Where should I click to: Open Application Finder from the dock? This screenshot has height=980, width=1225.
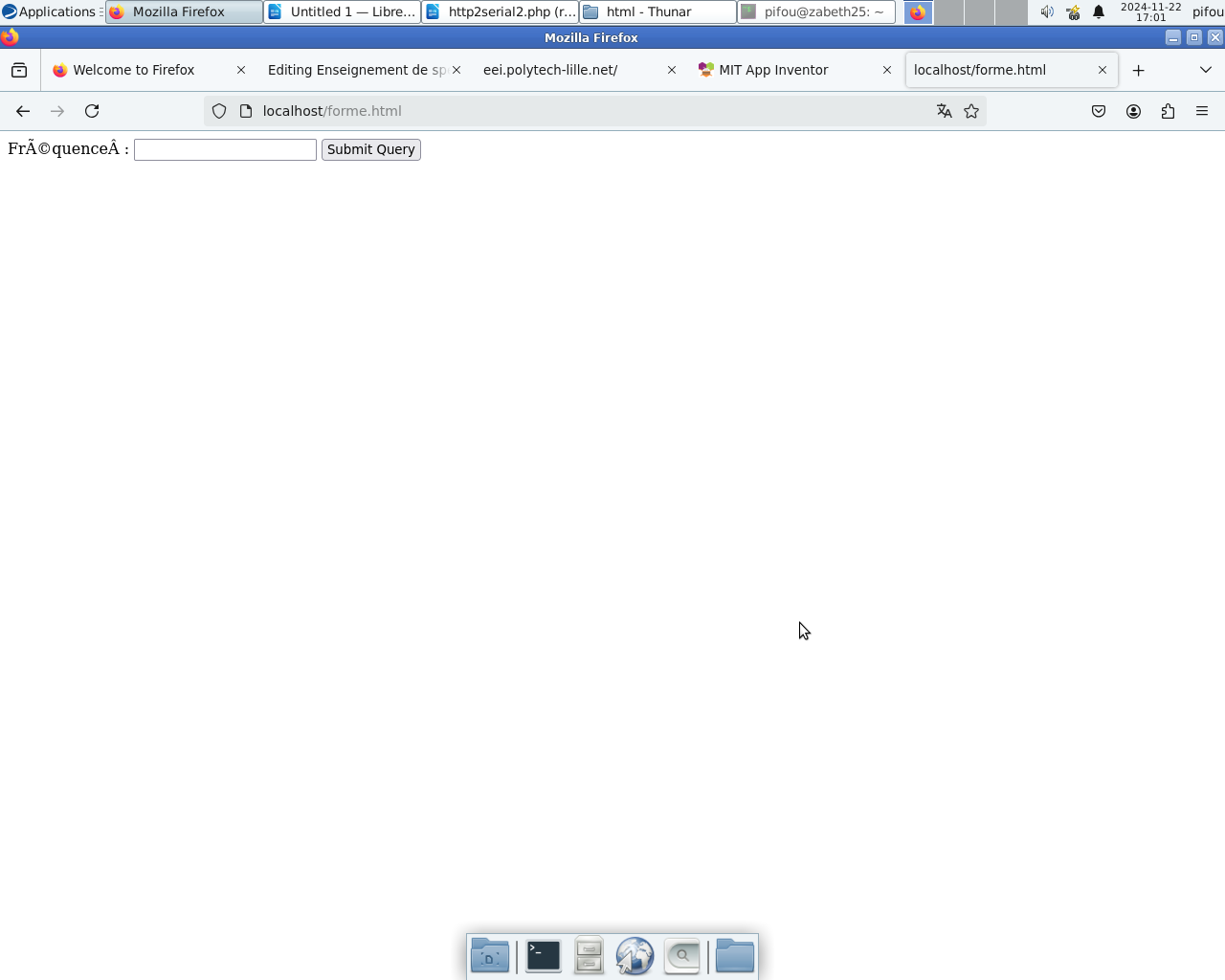(681, 955)
